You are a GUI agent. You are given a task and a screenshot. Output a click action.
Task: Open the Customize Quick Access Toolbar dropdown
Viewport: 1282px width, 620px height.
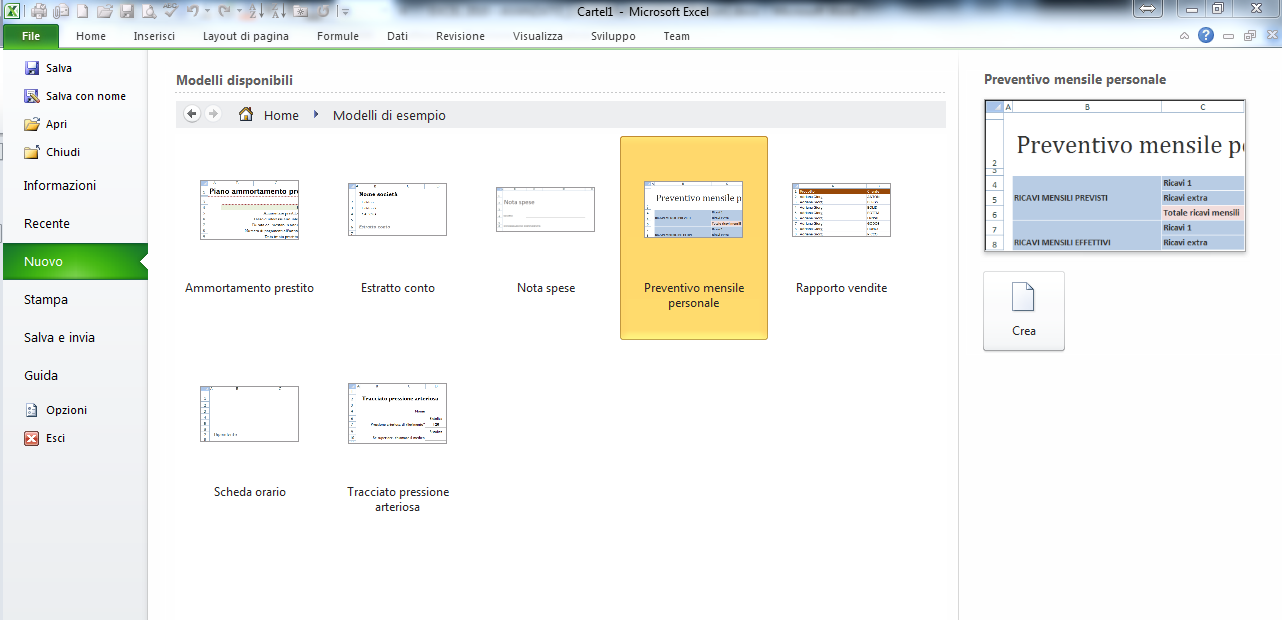point(345,12)
